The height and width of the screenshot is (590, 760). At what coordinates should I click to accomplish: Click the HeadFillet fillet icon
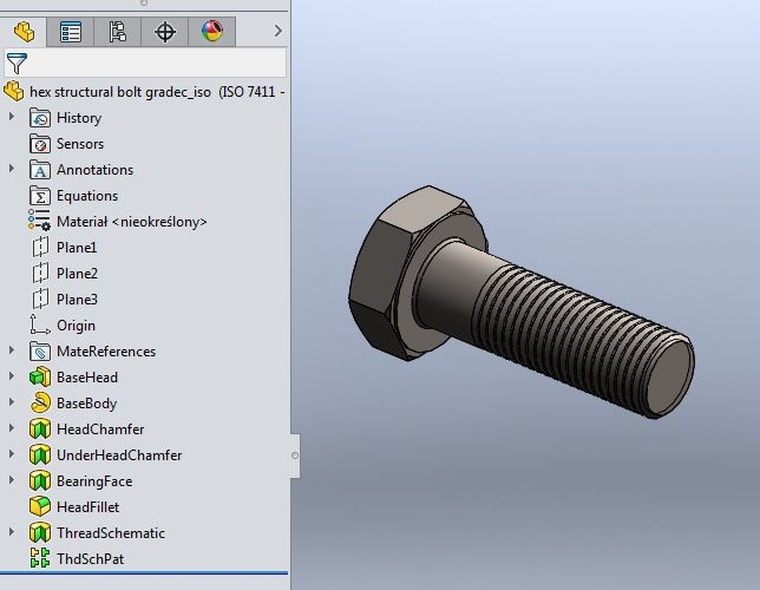40,507
